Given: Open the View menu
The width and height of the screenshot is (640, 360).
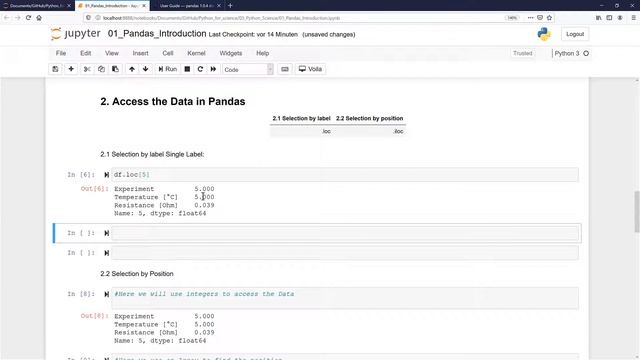Looking at the screenshot, I should click(x=112, y=53).
